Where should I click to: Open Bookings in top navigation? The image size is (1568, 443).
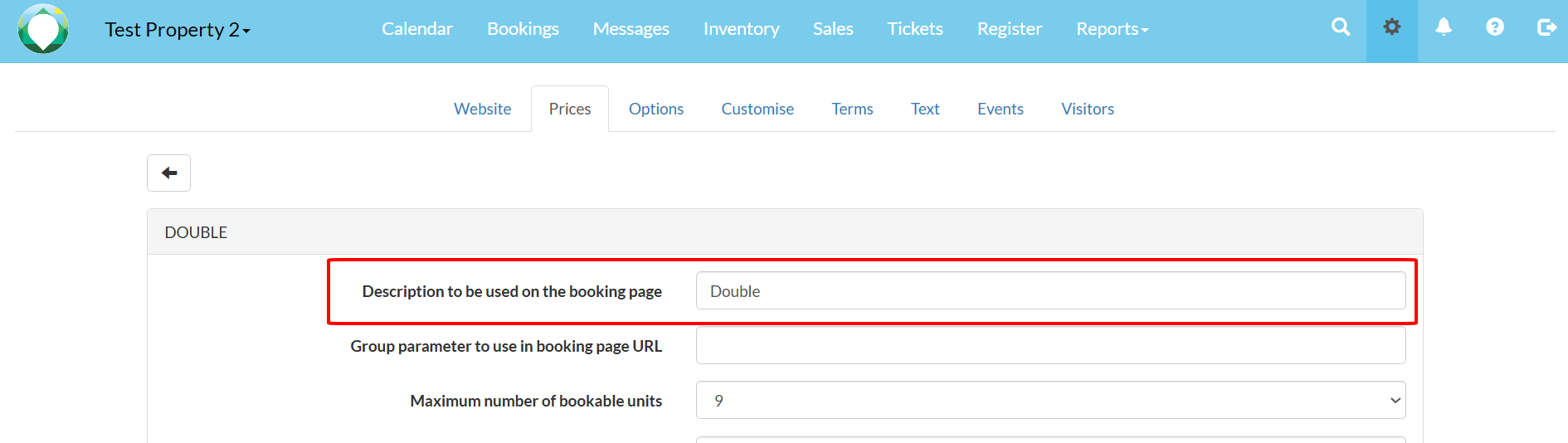coord(523,29)
